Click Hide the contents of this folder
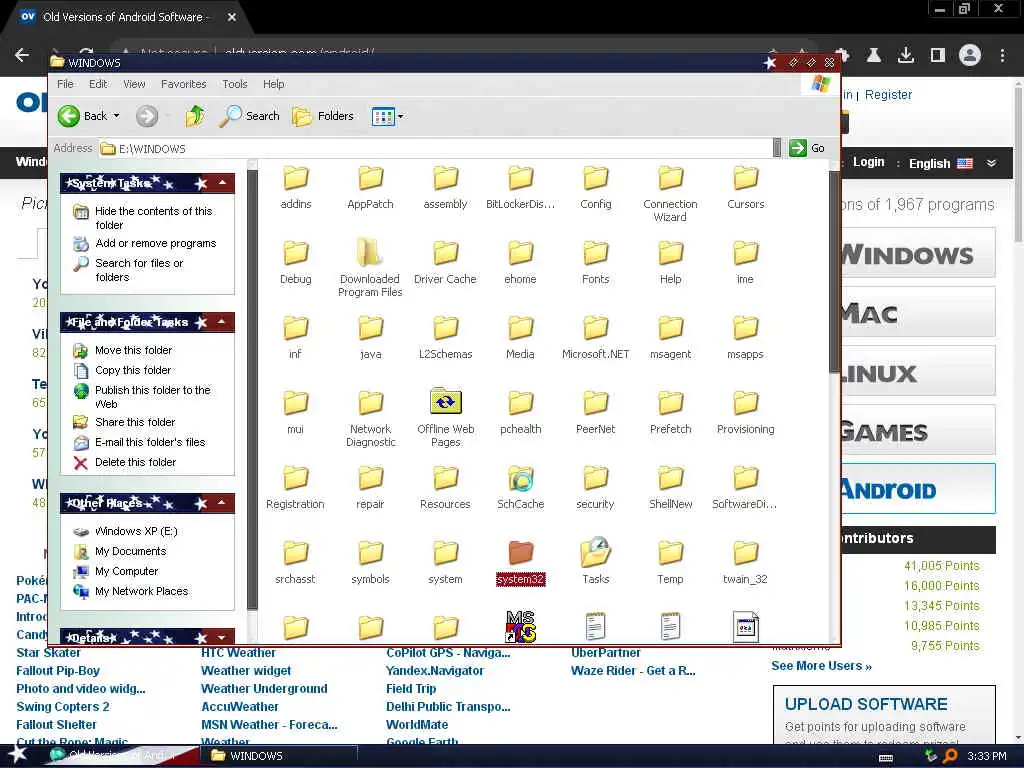 coord(153,217)
